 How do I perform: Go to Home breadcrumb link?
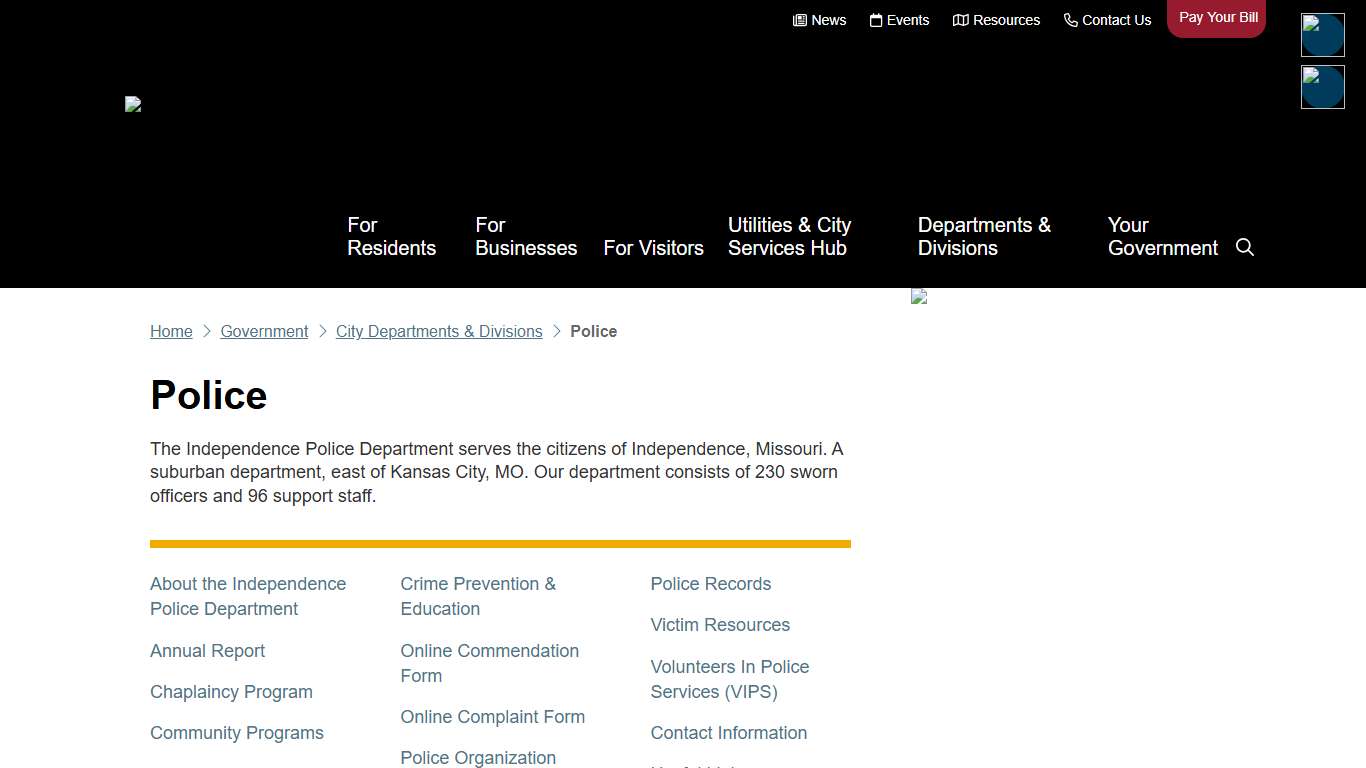(x=171, y=331)
